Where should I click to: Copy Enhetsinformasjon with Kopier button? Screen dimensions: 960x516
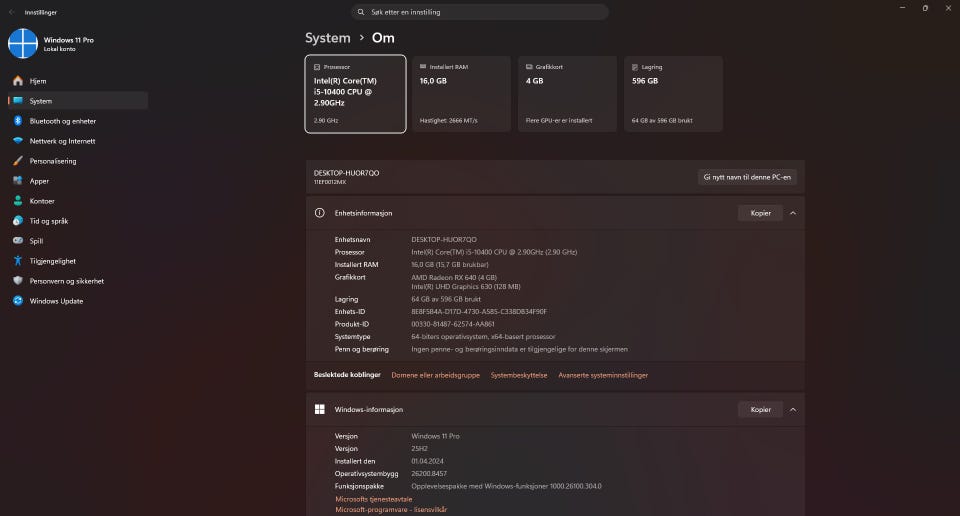click(x=760, y=213)
